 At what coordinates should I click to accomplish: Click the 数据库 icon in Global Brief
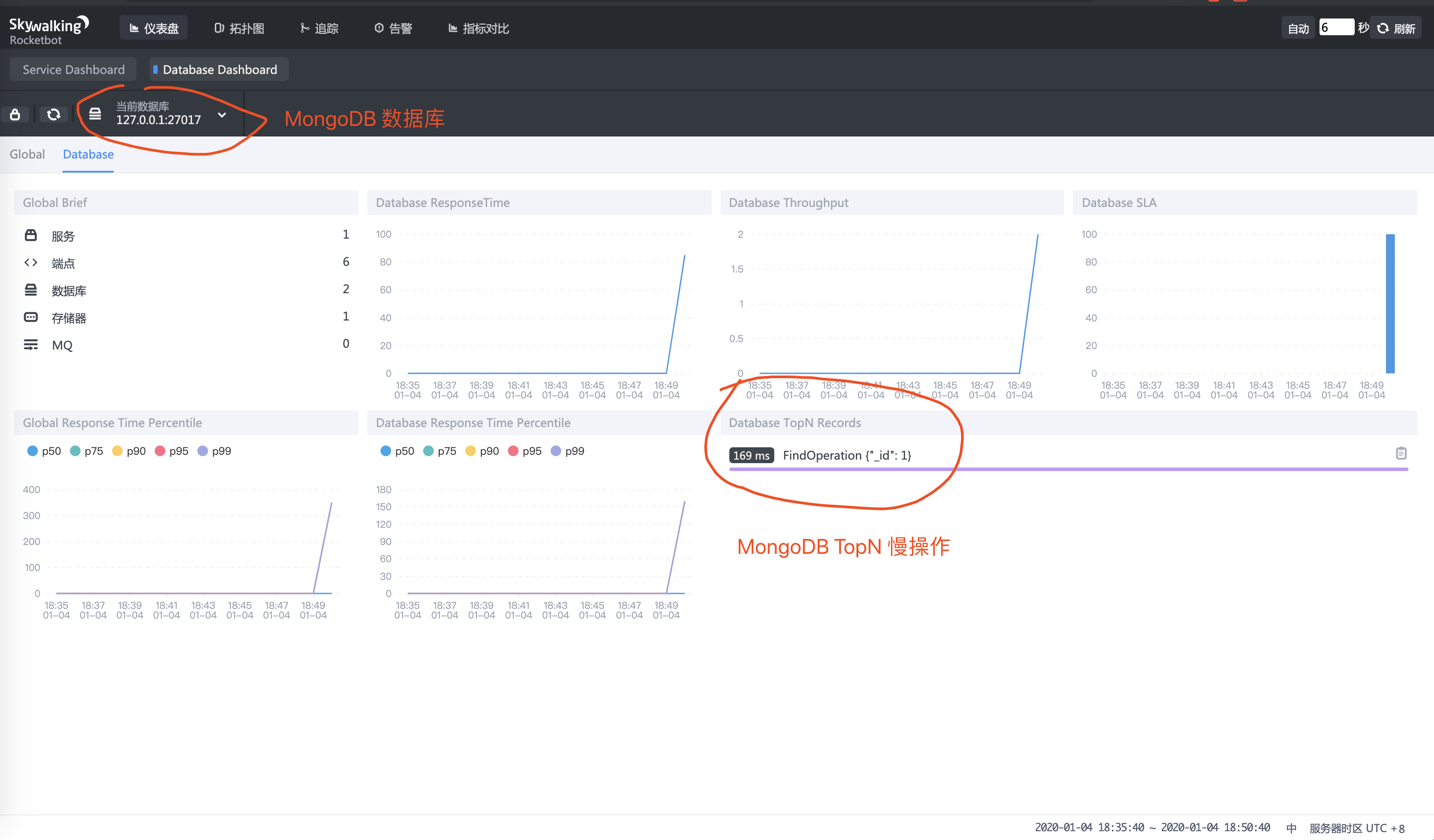[31, 290]
